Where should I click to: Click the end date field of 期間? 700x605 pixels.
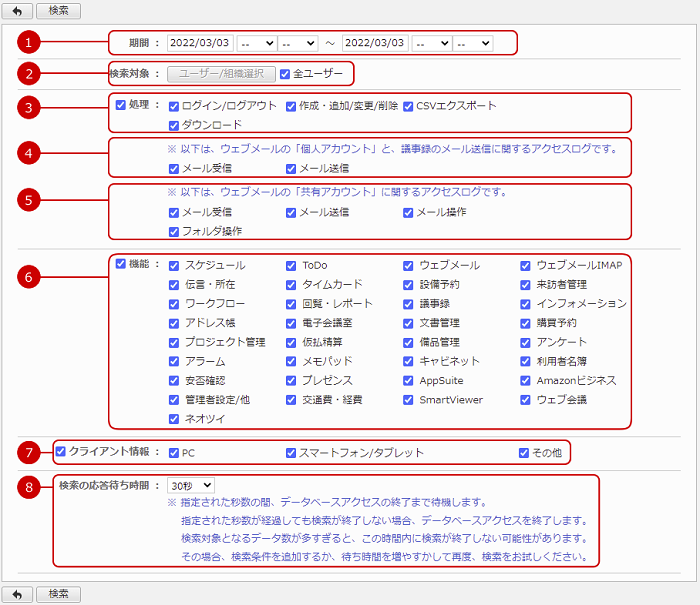(x=375, y=44)
